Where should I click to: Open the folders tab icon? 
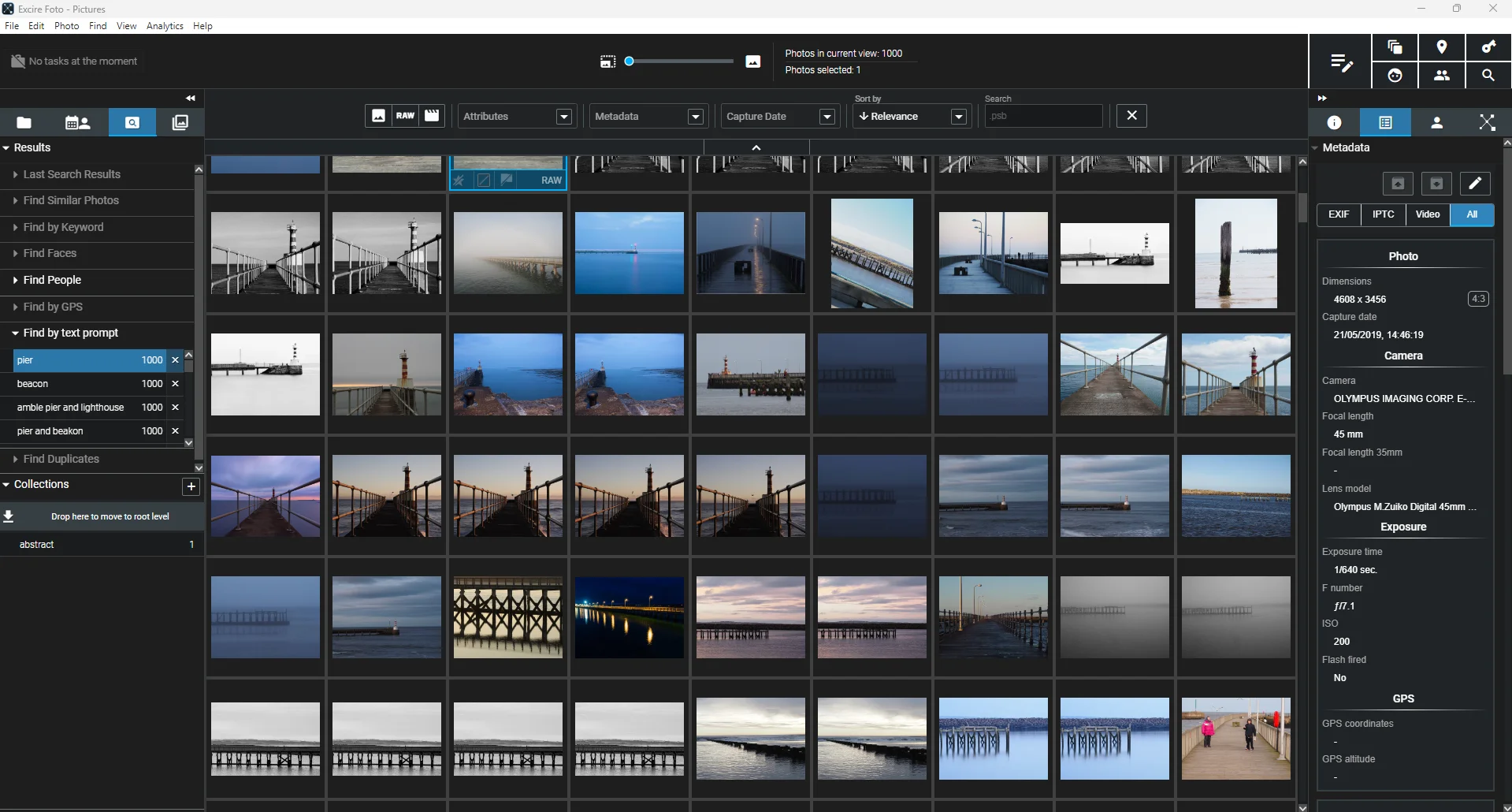24,122
